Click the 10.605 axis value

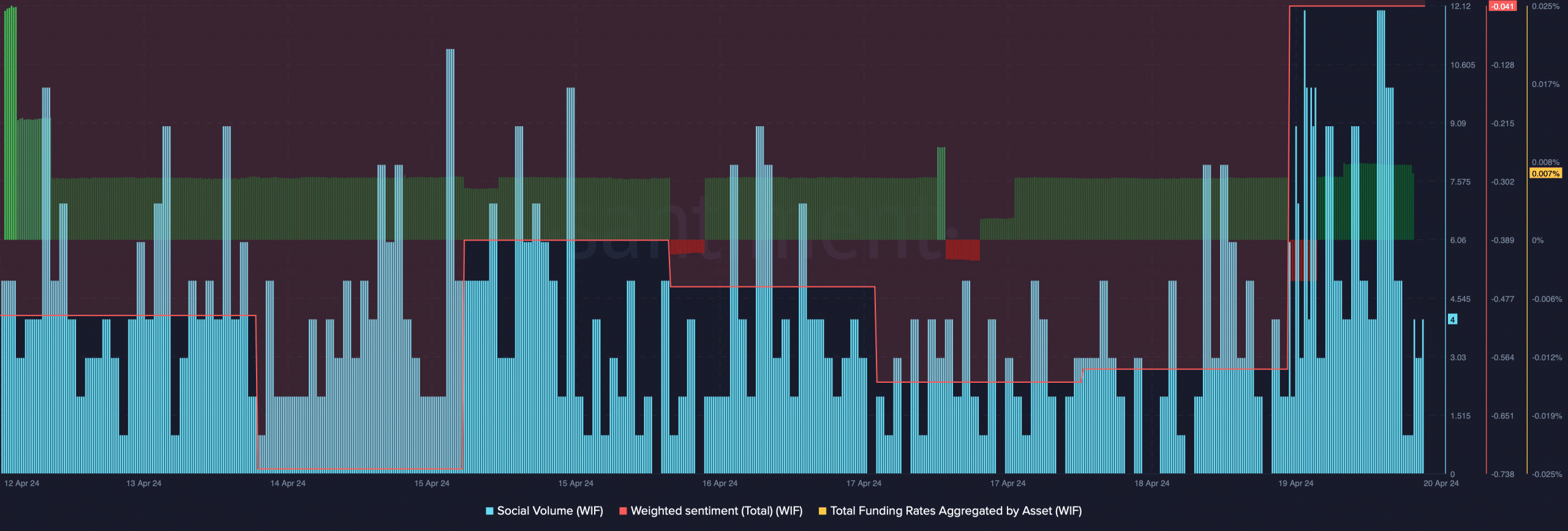coord(1463,65)
